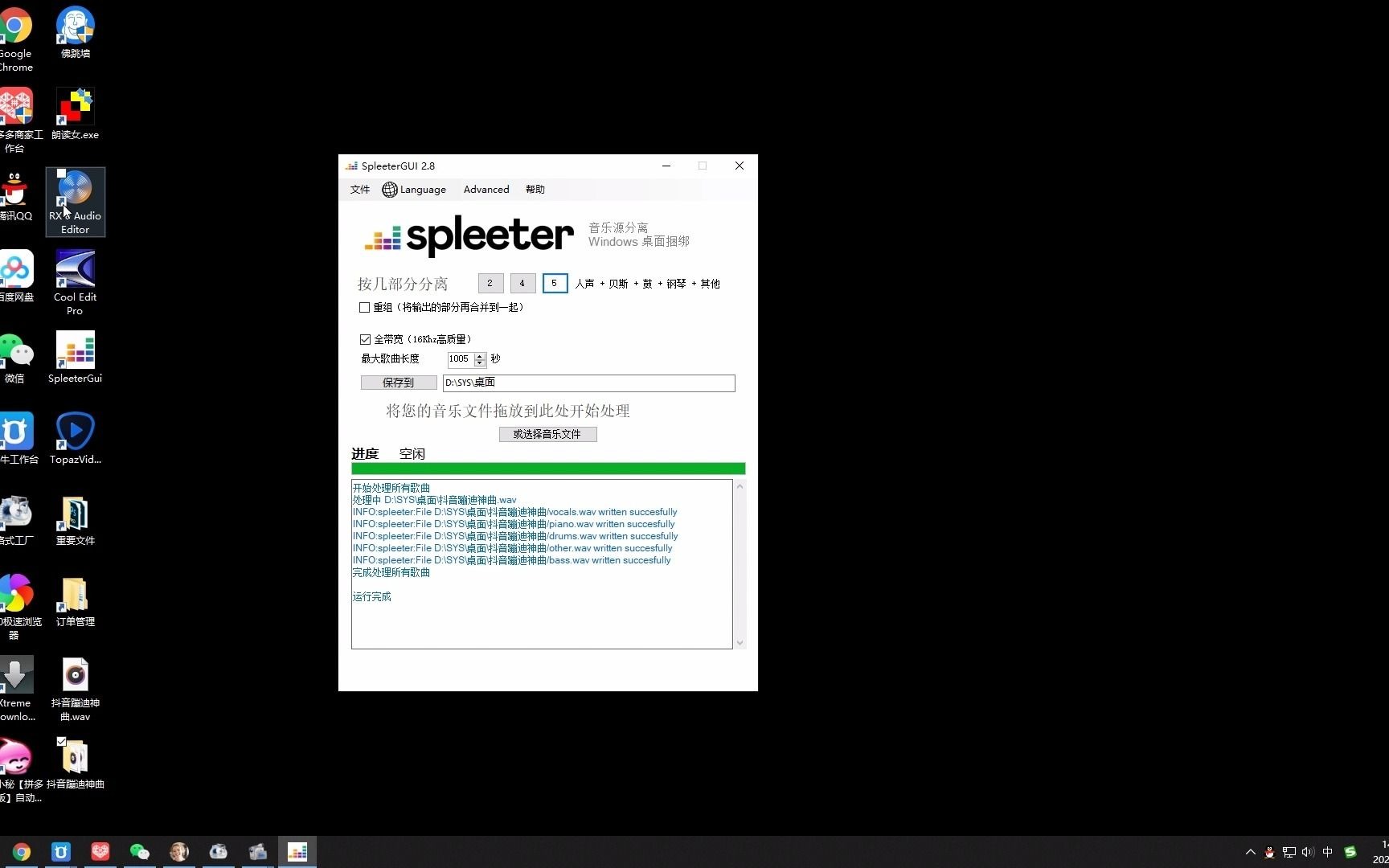1389x868 pixels.
Task: Select the 格式工厂 desktop icon
Action: pyautogui.click(x=16, y=520)
